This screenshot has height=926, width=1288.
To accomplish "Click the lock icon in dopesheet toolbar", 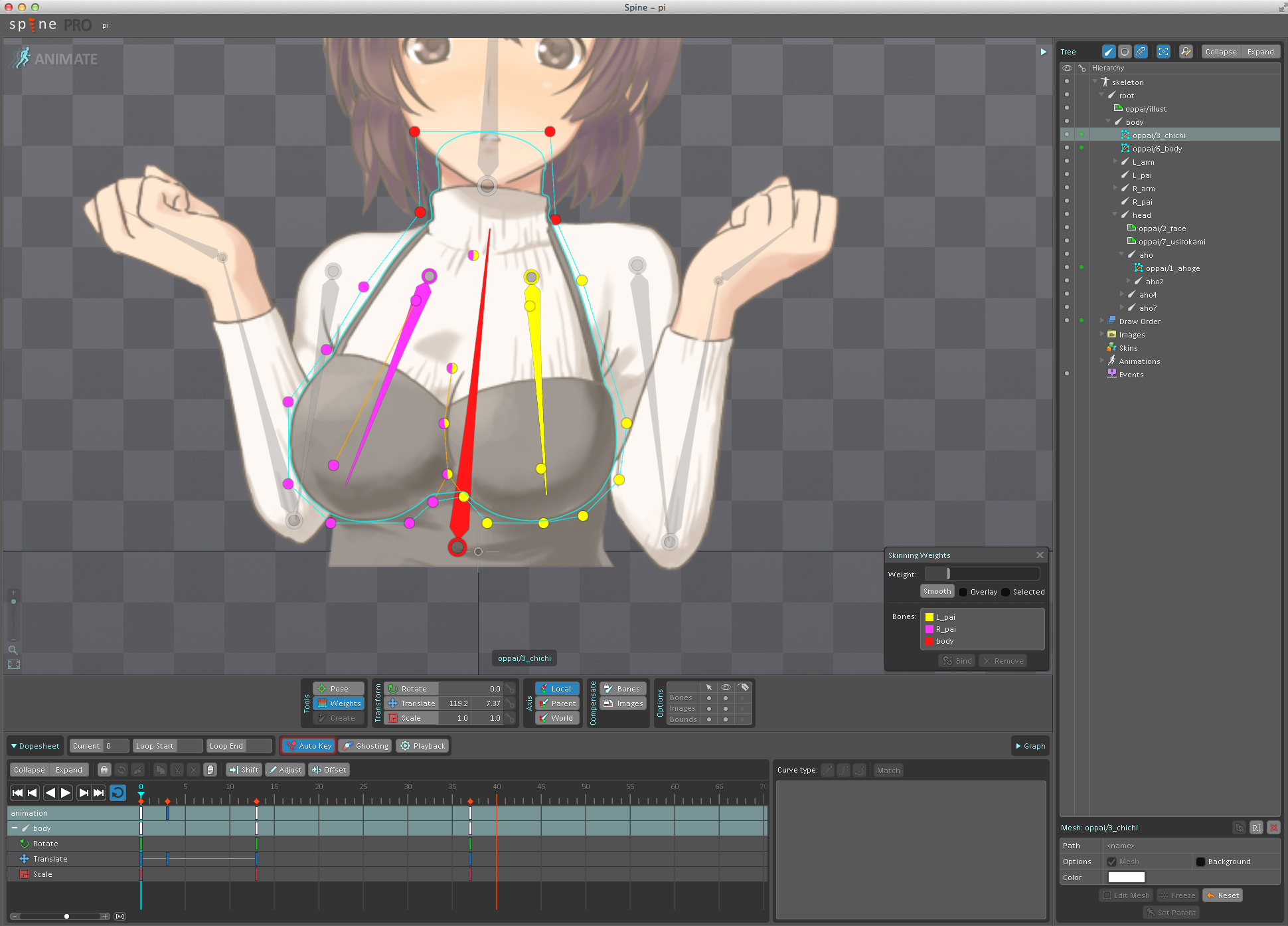I will coord(104,770).
